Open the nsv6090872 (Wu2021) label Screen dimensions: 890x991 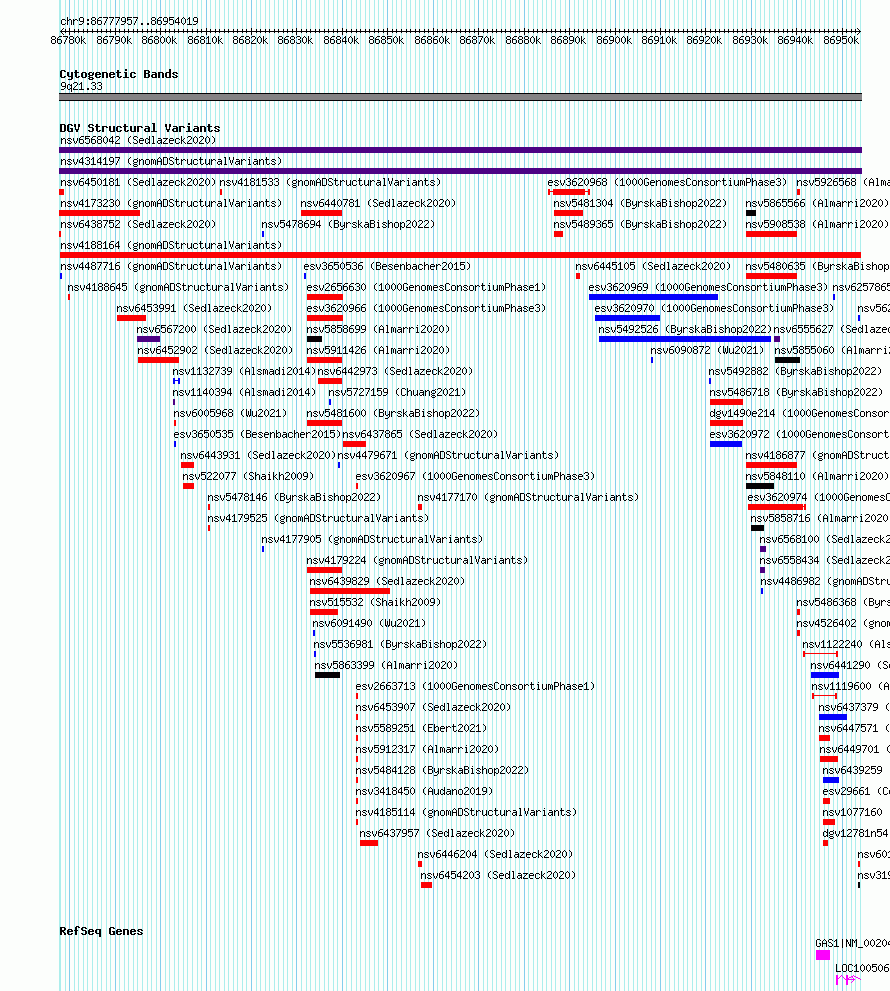pos(707,350)
